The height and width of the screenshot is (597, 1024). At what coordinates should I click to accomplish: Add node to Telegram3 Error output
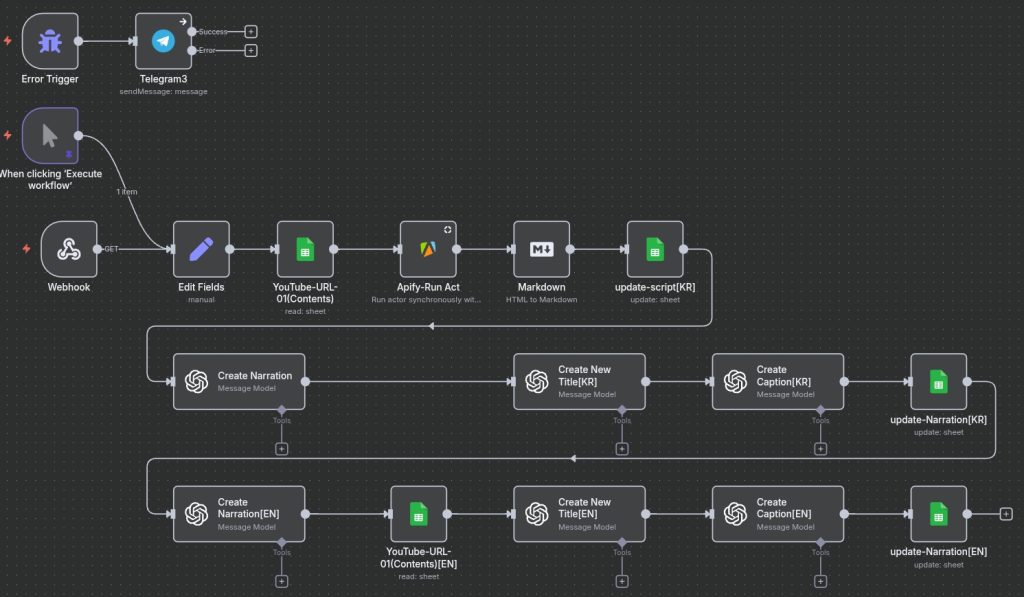pos(251,50)
